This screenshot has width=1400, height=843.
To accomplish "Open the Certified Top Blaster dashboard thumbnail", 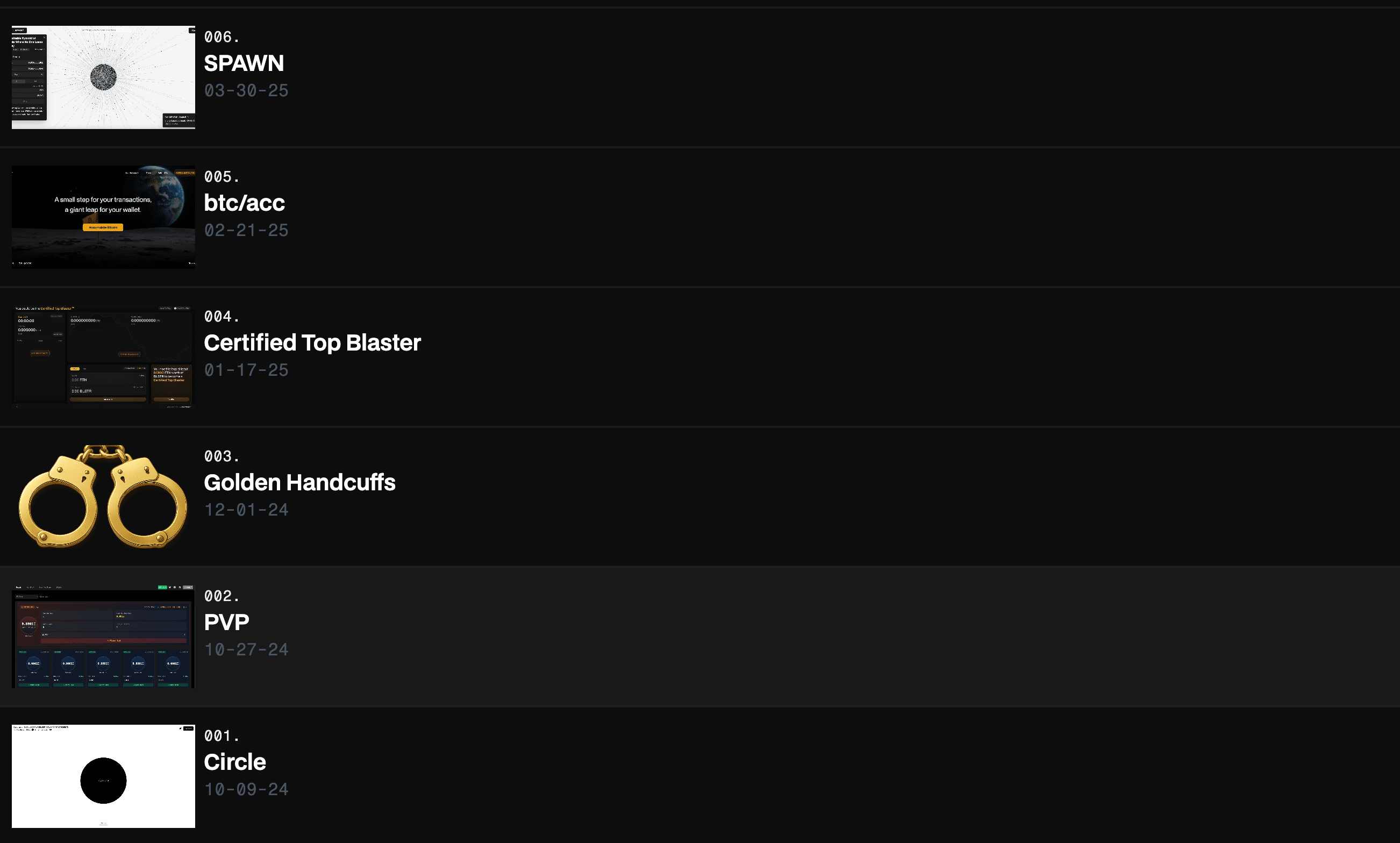I will [103, 357].
